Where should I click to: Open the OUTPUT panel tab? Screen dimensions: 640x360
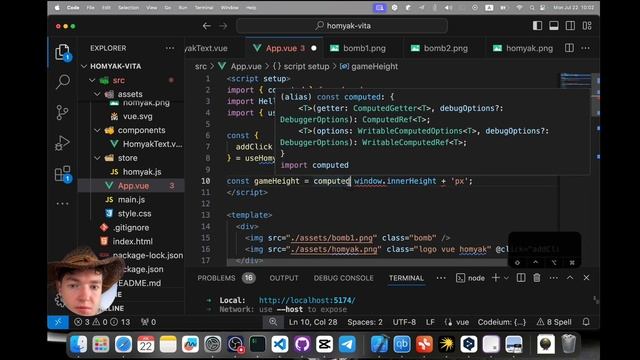284,278
